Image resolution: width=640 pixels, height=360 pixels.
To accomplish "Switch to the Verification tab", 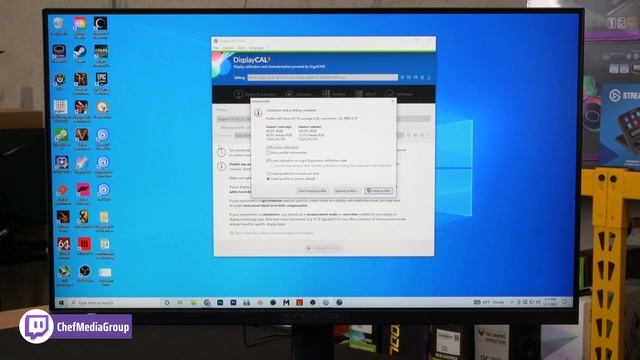I will 399,94.
